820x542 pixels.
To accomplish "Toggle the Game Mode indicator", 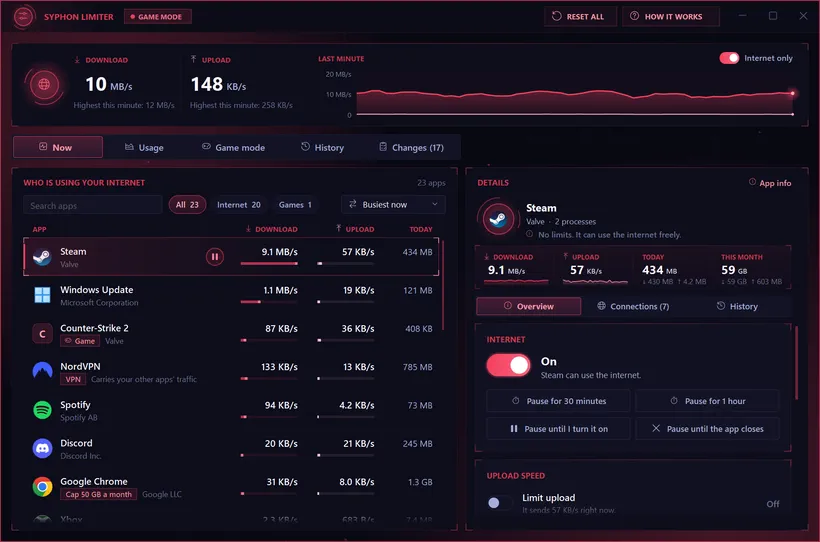I will 157,17.
